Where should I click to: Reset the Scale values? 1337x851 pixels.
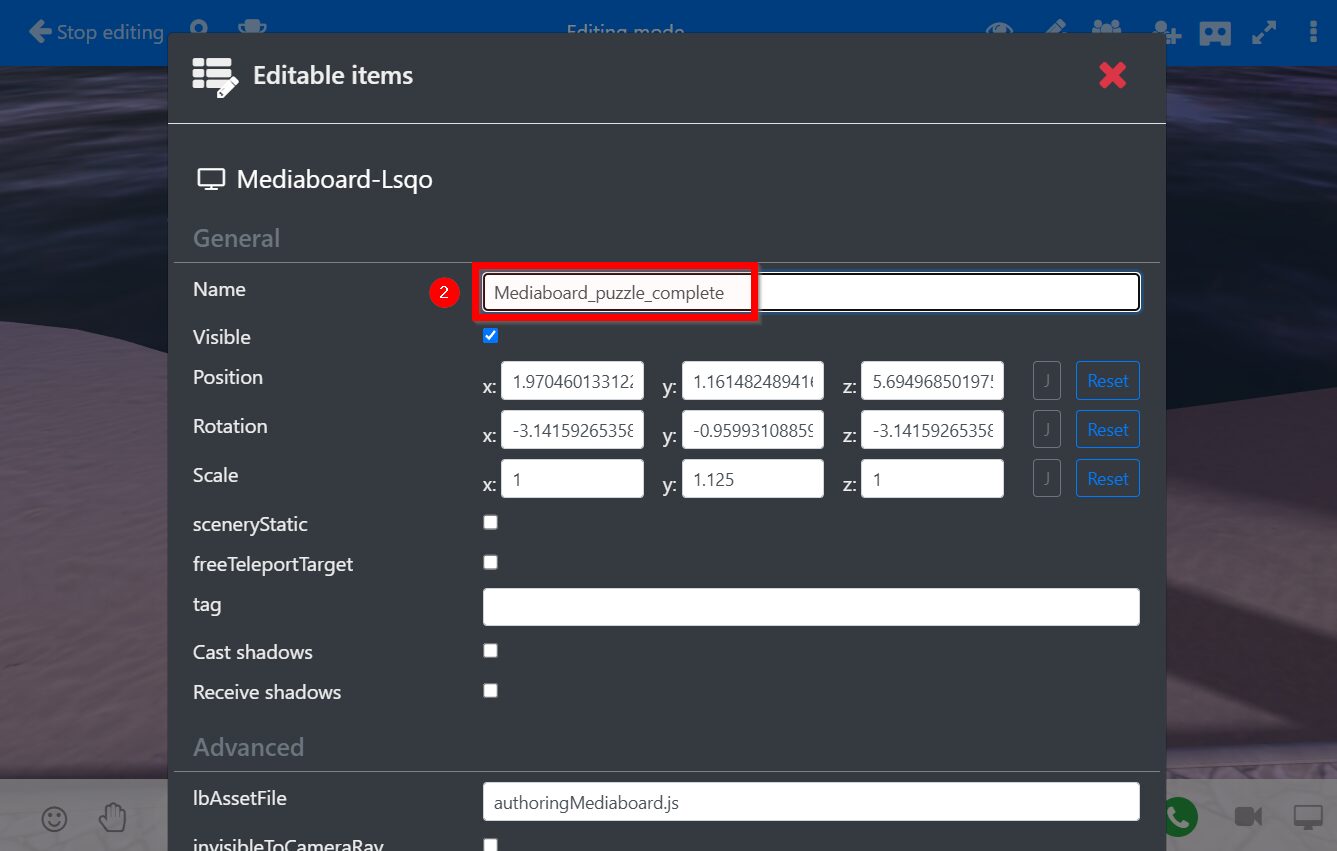point(1107,479)
